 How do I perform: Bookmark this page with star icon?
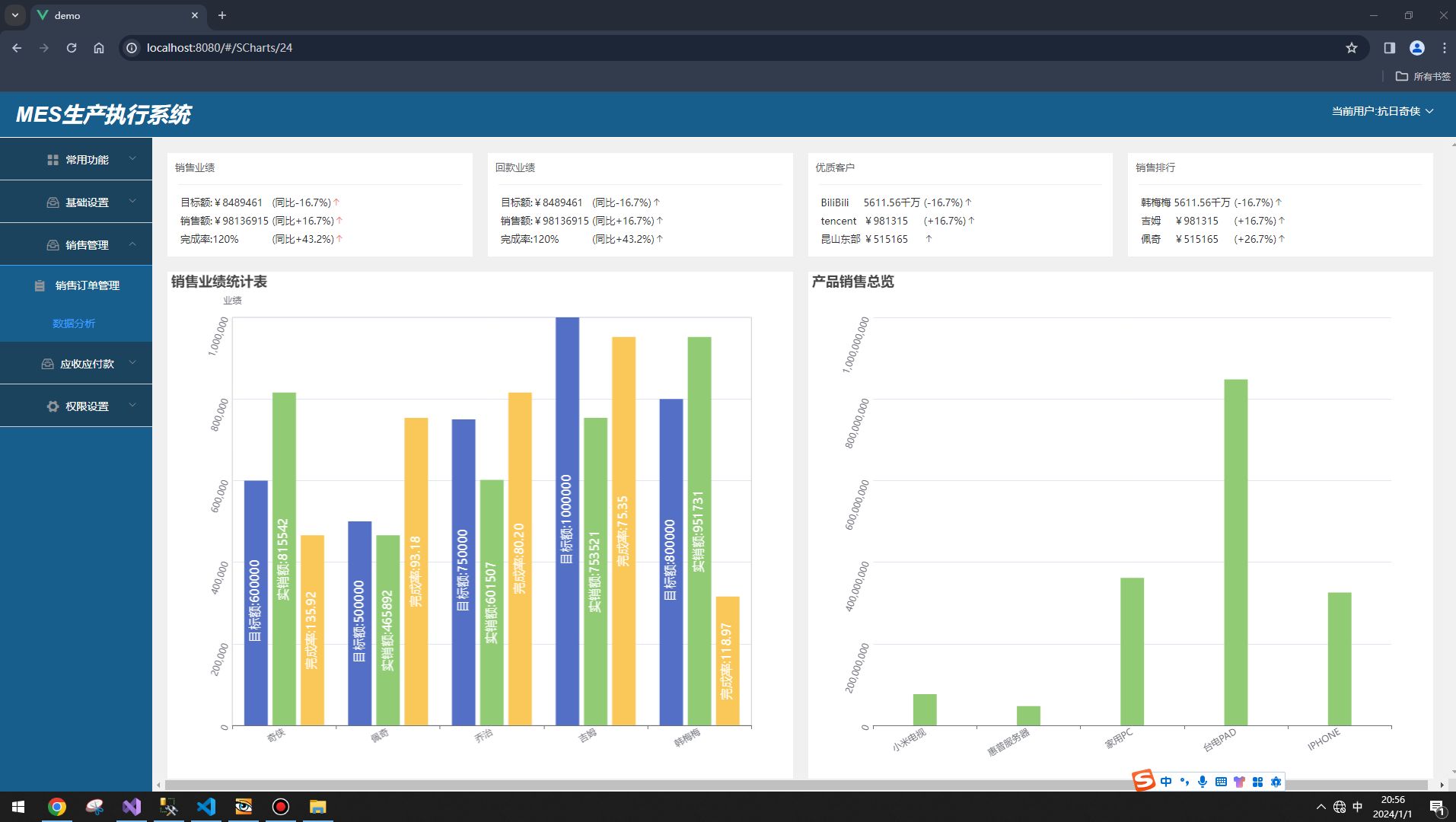coord(1352,48)
